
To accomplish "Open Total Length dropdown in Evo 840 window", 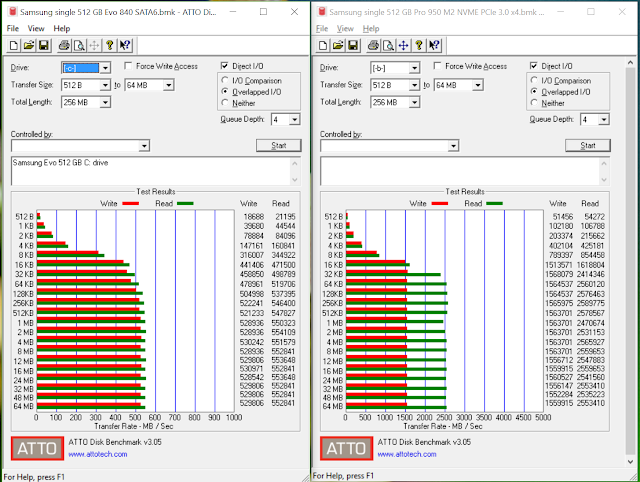I will pos(105,102).
